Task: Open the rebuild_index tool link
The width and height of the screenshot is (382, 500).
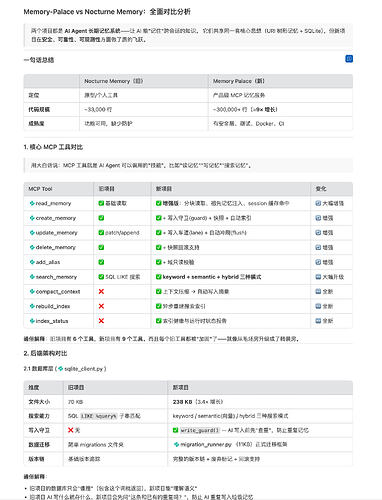Action: [x=50, y=306]
